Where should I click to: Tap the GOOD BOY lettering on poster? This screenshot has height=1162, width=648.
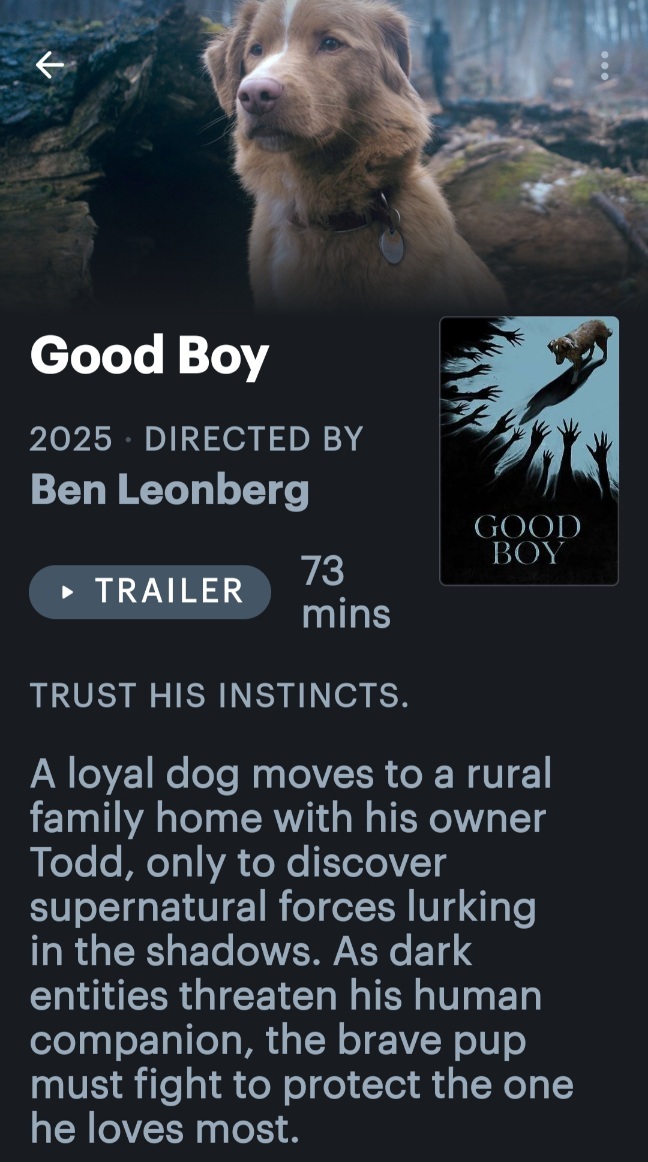[x=527, y=540]
